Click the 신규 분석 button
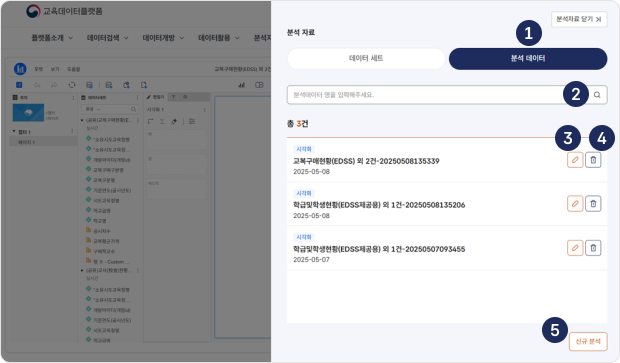620x363 pixels. 588,341
